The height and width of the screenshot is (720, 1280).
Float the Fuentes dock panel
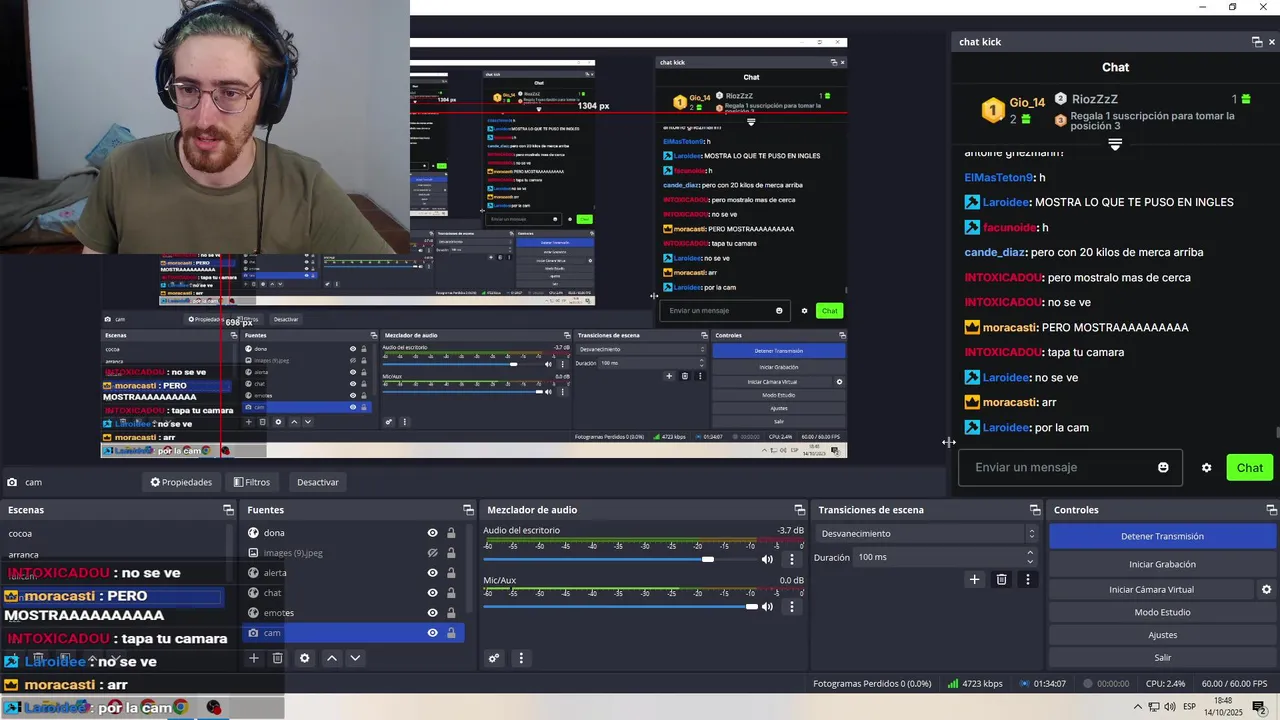point(468,510)
